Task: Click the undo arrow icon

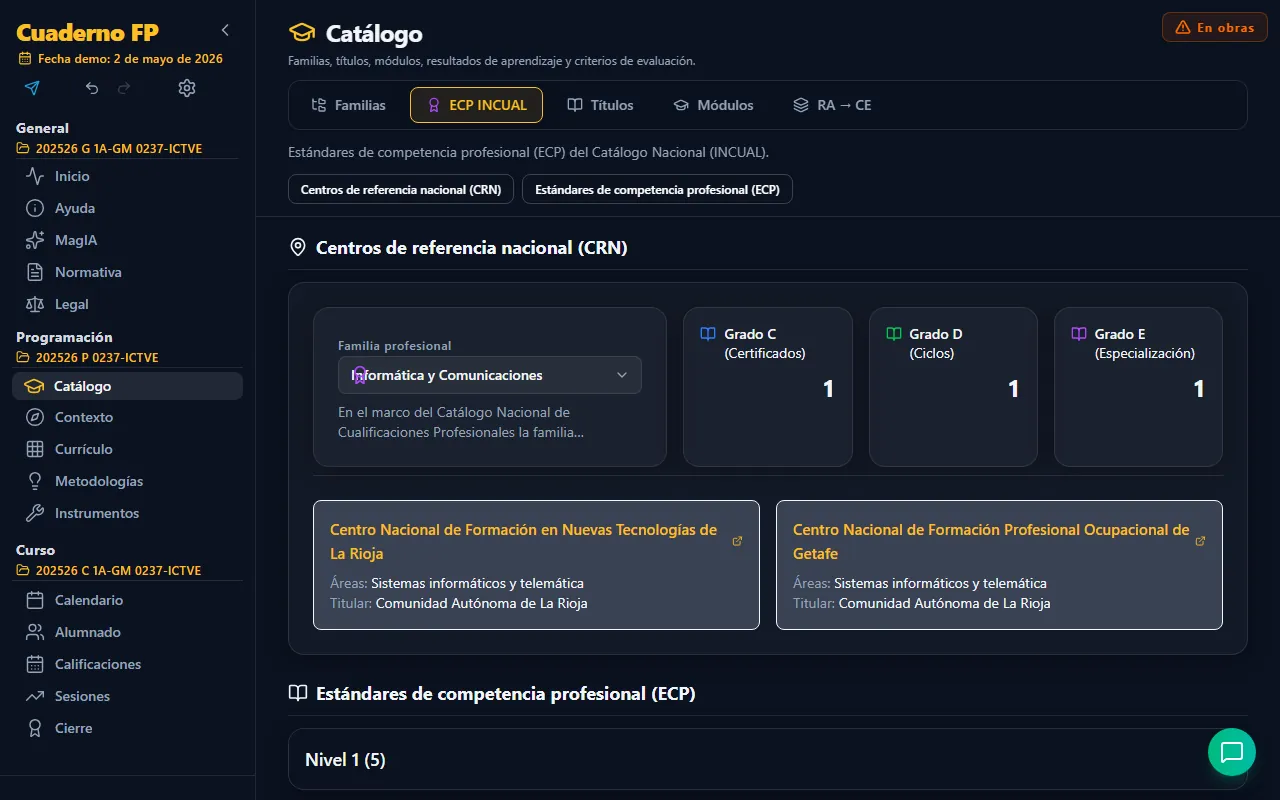Action: point(92,88)
